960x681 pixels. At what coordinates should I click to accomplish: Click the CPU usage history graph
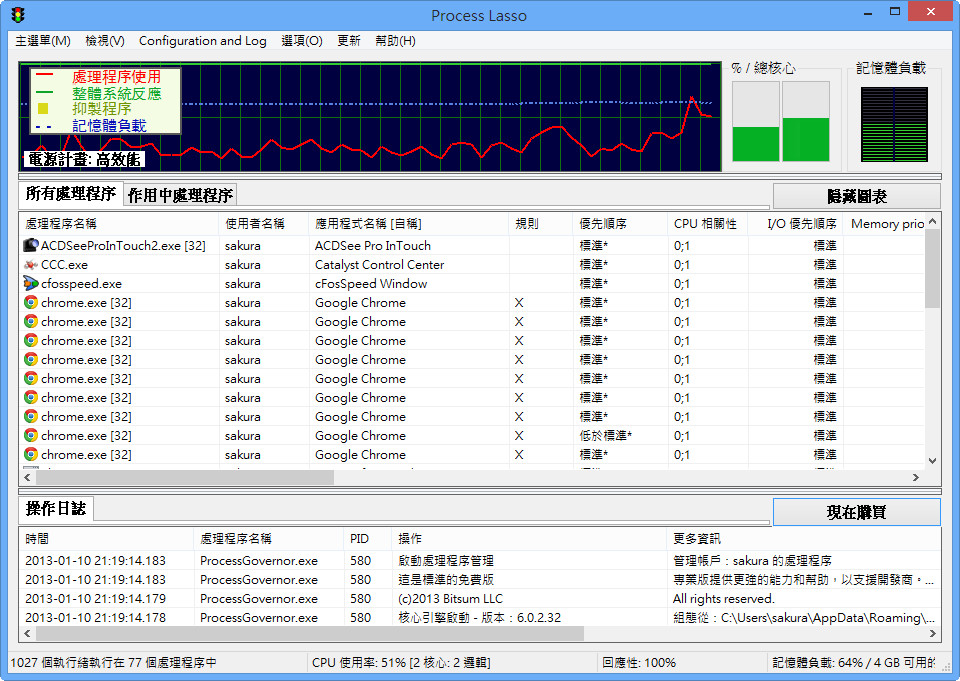coord(370,116)
